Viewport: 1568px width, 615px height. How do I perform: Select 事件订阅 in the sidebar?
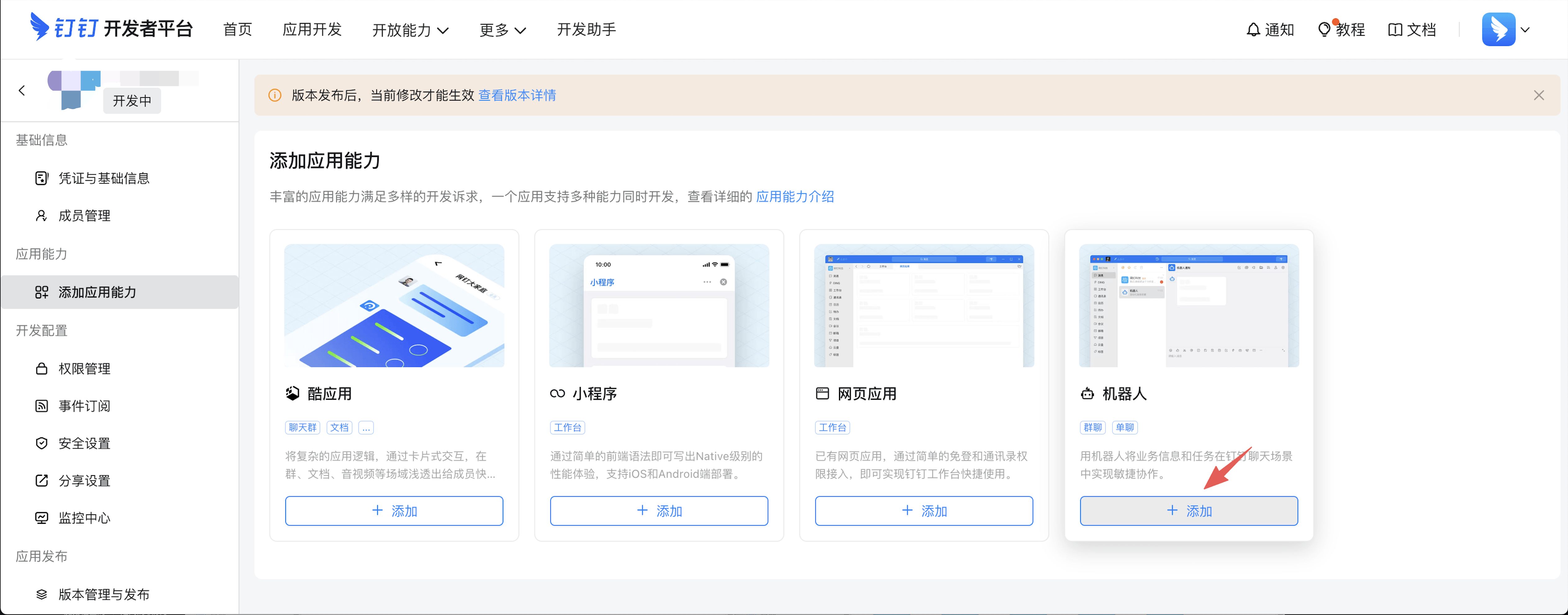[x=84, y=406]
